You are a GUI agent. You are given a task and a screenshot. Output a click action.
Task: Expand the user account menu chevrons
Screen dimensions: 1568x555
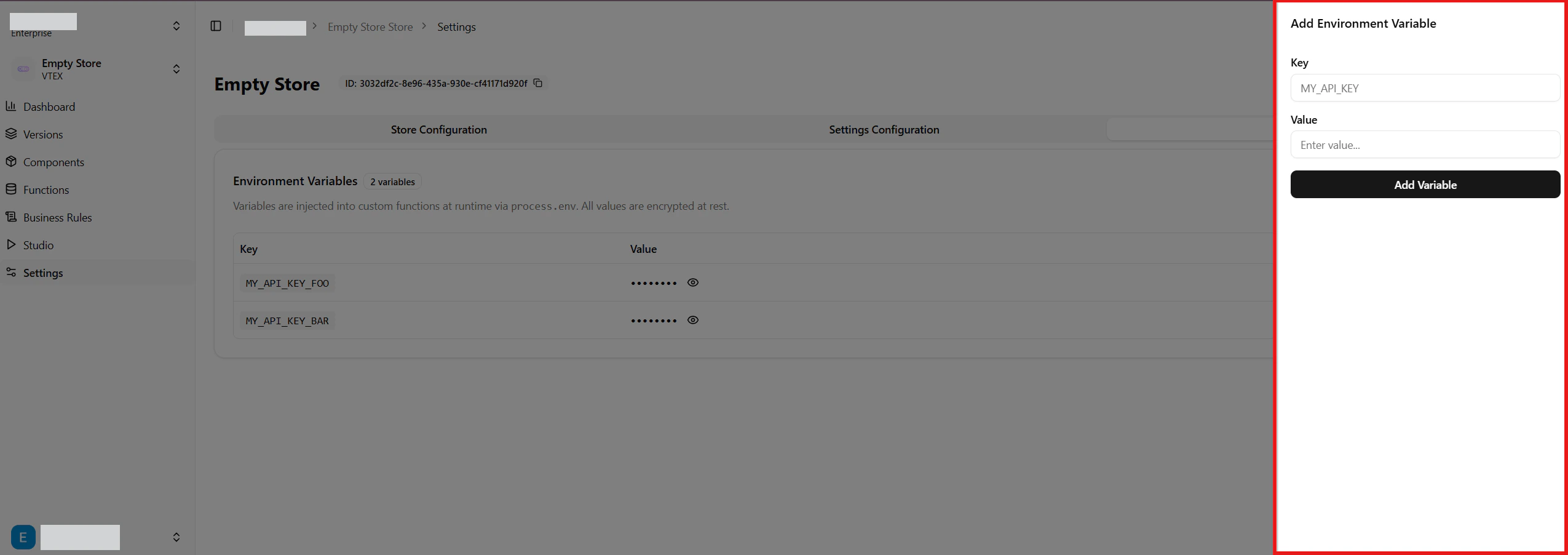(176, 537)
